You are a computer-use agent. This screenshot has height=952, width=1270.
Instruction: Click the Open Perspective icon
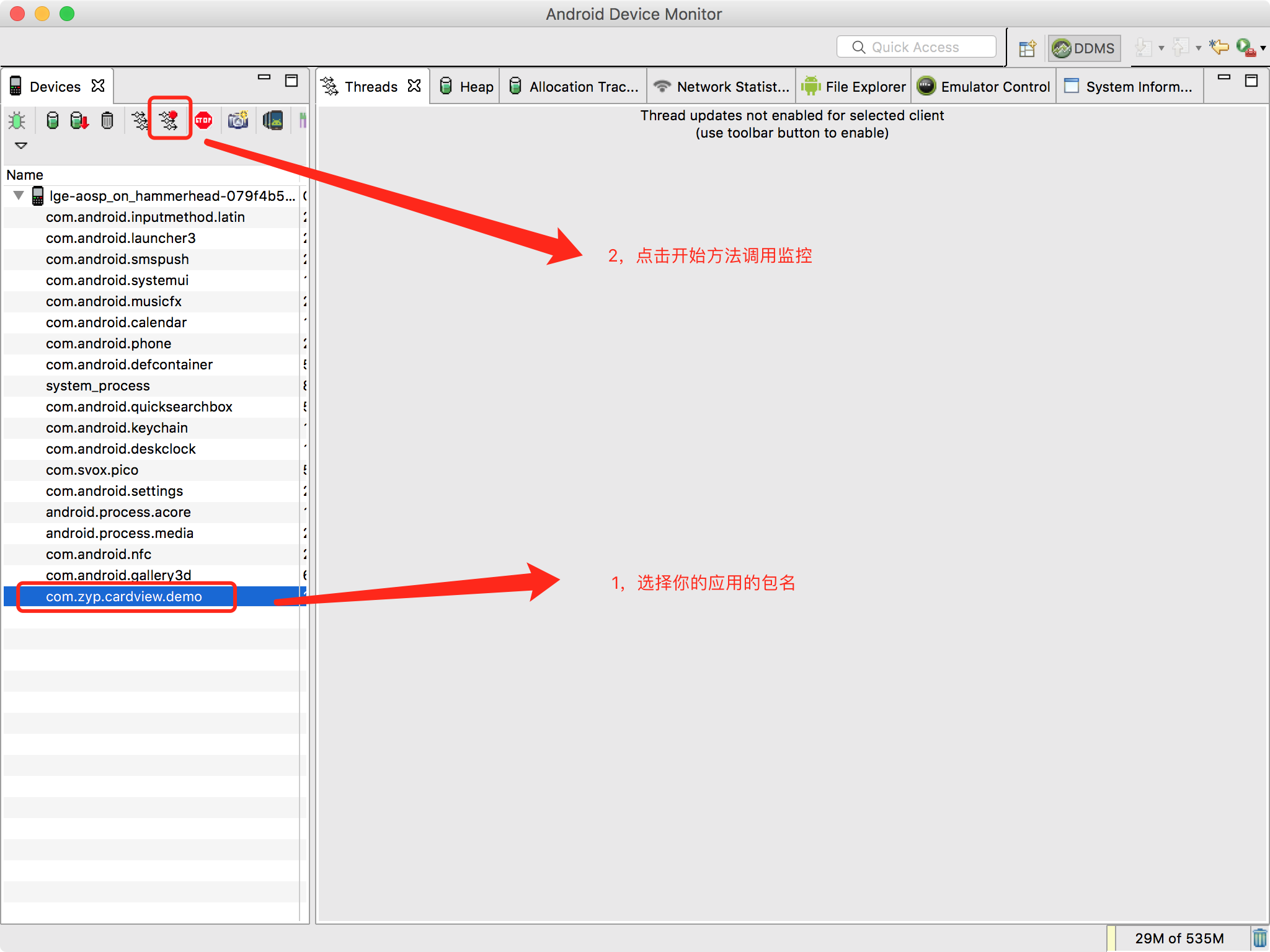coord(1028,48)
